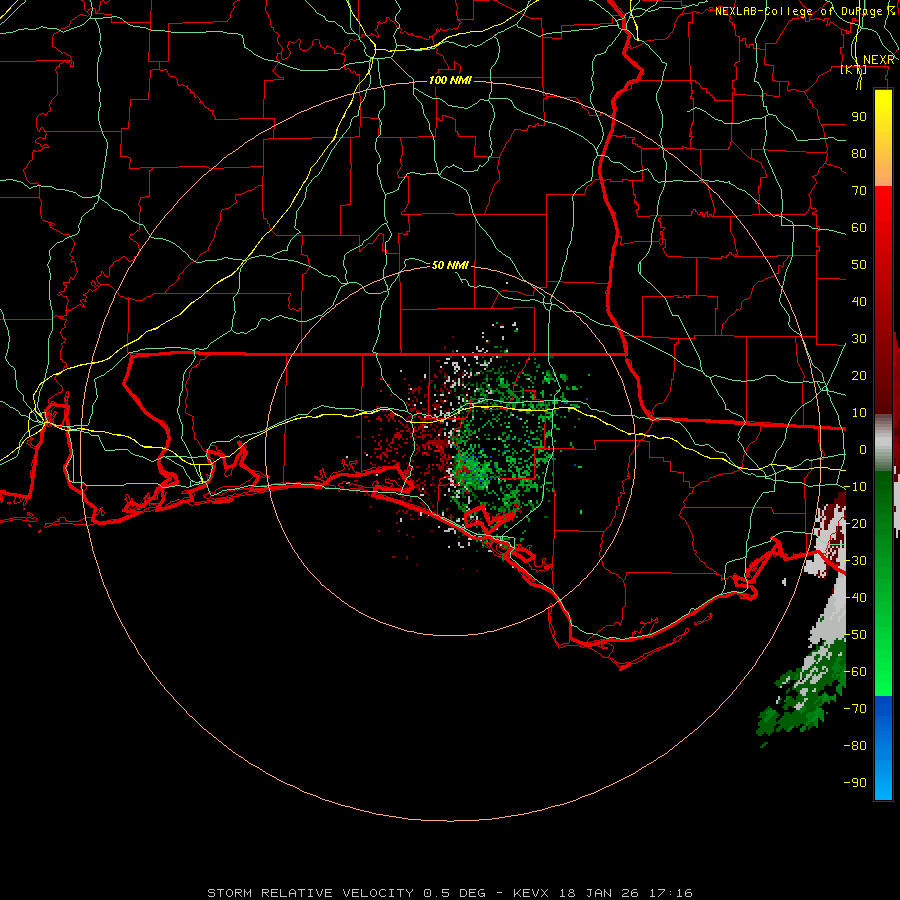Image resolution: width=900 pixels, height=900 pixels.
Task: Click the "STORM RELATIVE VELOCITY 0.5 DEG" caption
Action: (x=346, y=893)
